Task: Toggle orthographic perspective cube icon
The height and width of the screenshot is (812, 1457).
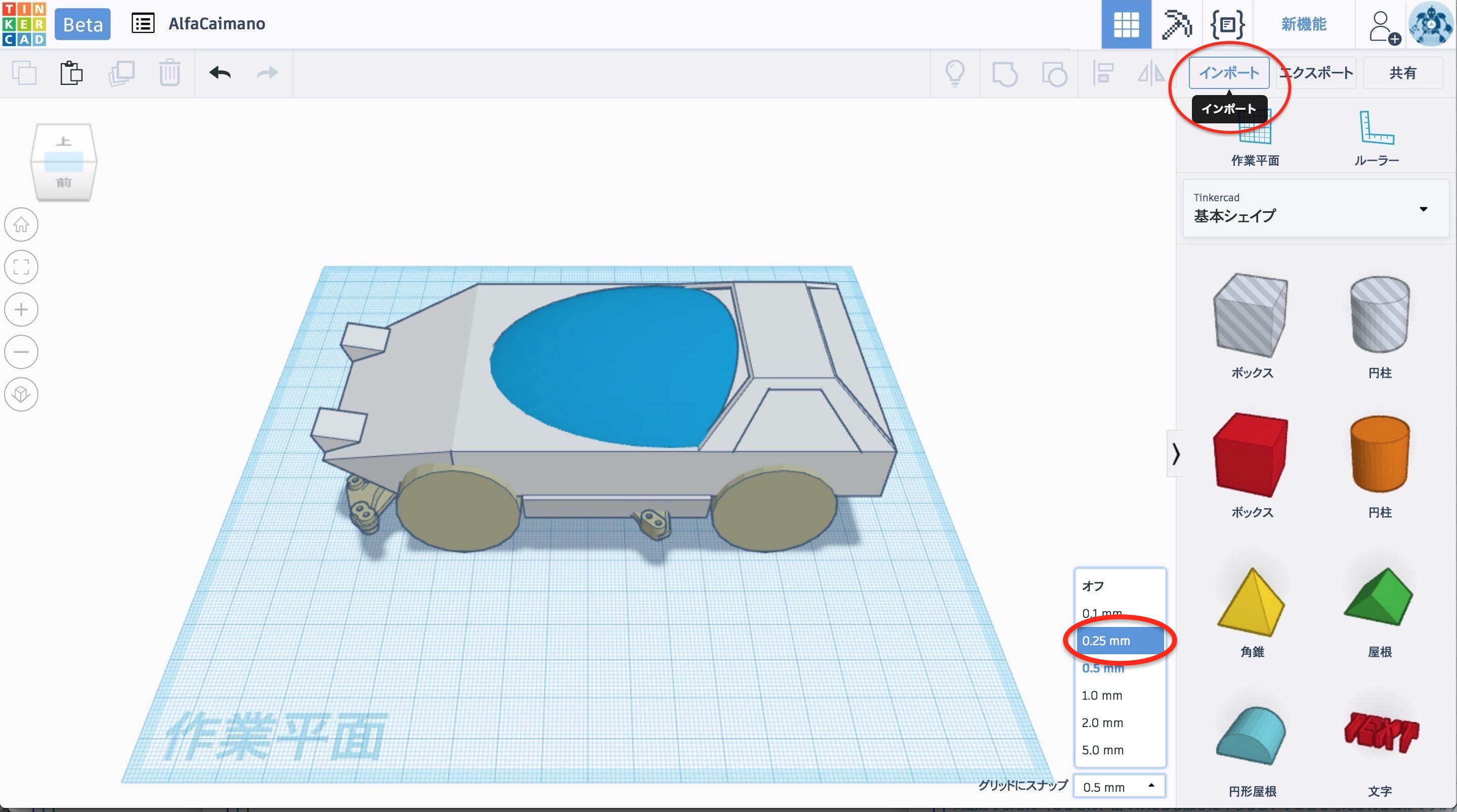Action: (x=21, y=394)
